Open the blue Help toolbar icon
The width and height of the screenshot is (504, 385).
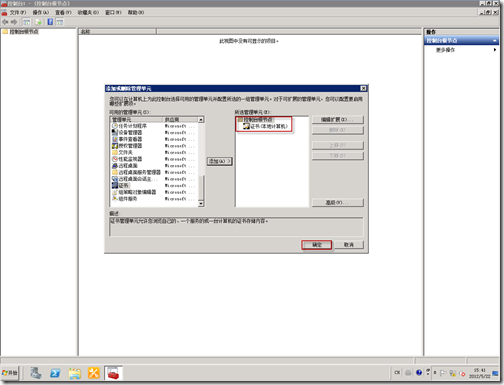[50, 22]
